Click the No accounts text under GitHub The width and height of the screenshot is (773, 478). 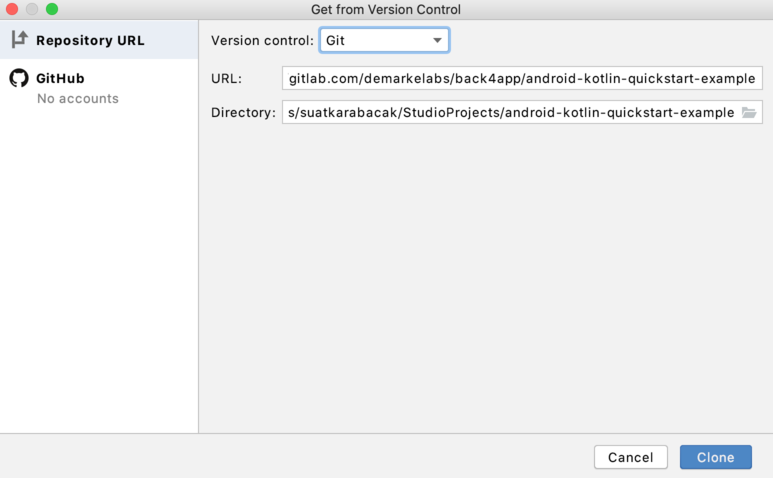(78, 99)
